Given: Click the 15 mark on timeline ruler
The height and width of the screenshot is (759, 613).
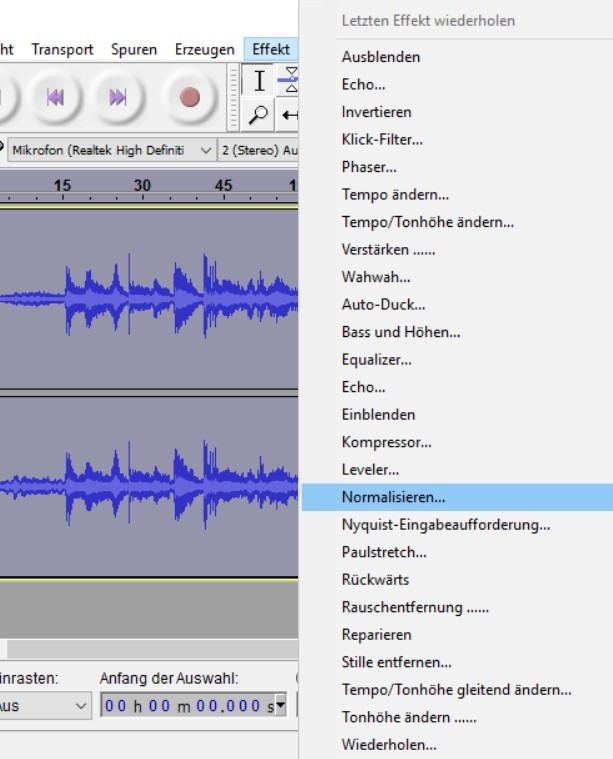Looking at the screenshot, I should [62, 185].
